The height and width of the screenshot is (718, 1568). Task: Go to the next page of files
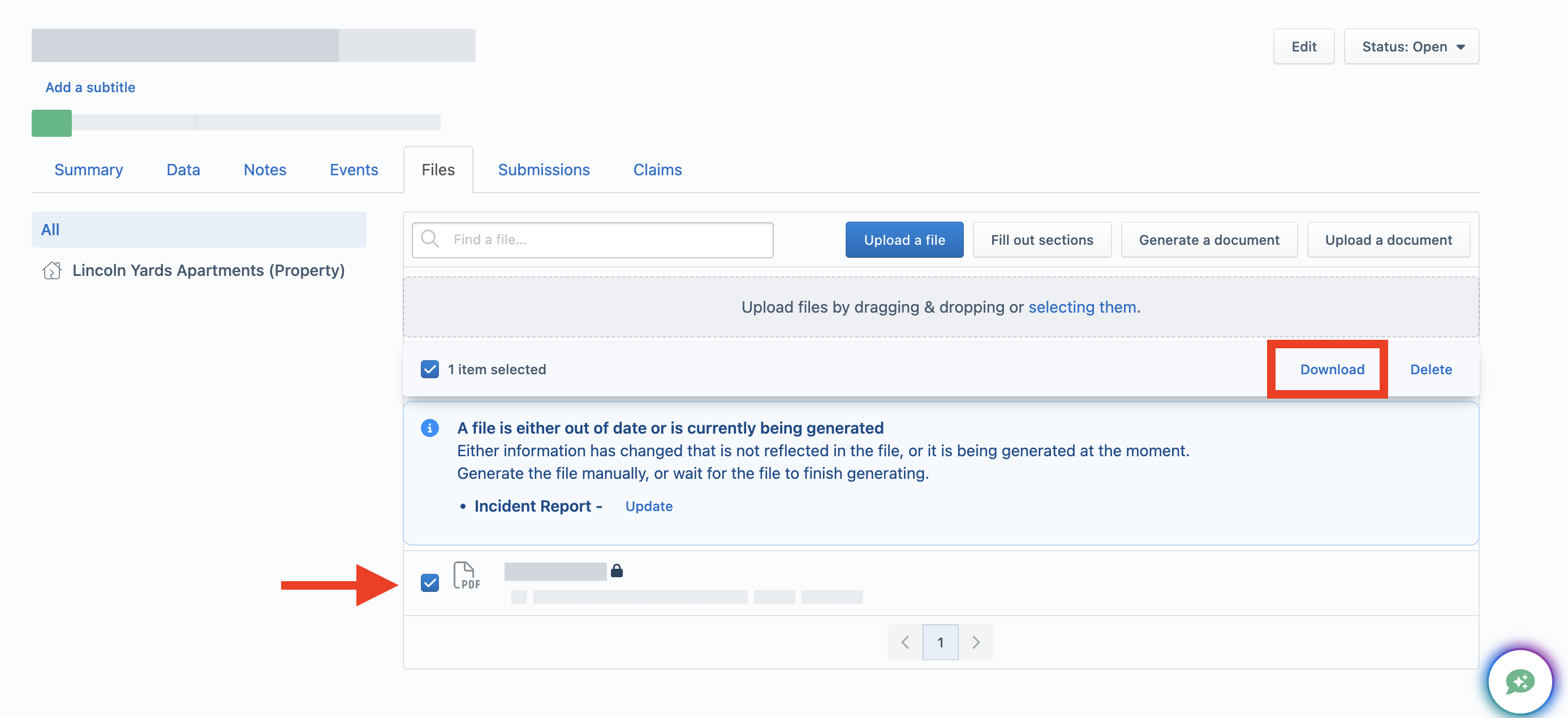click(976, 642)
